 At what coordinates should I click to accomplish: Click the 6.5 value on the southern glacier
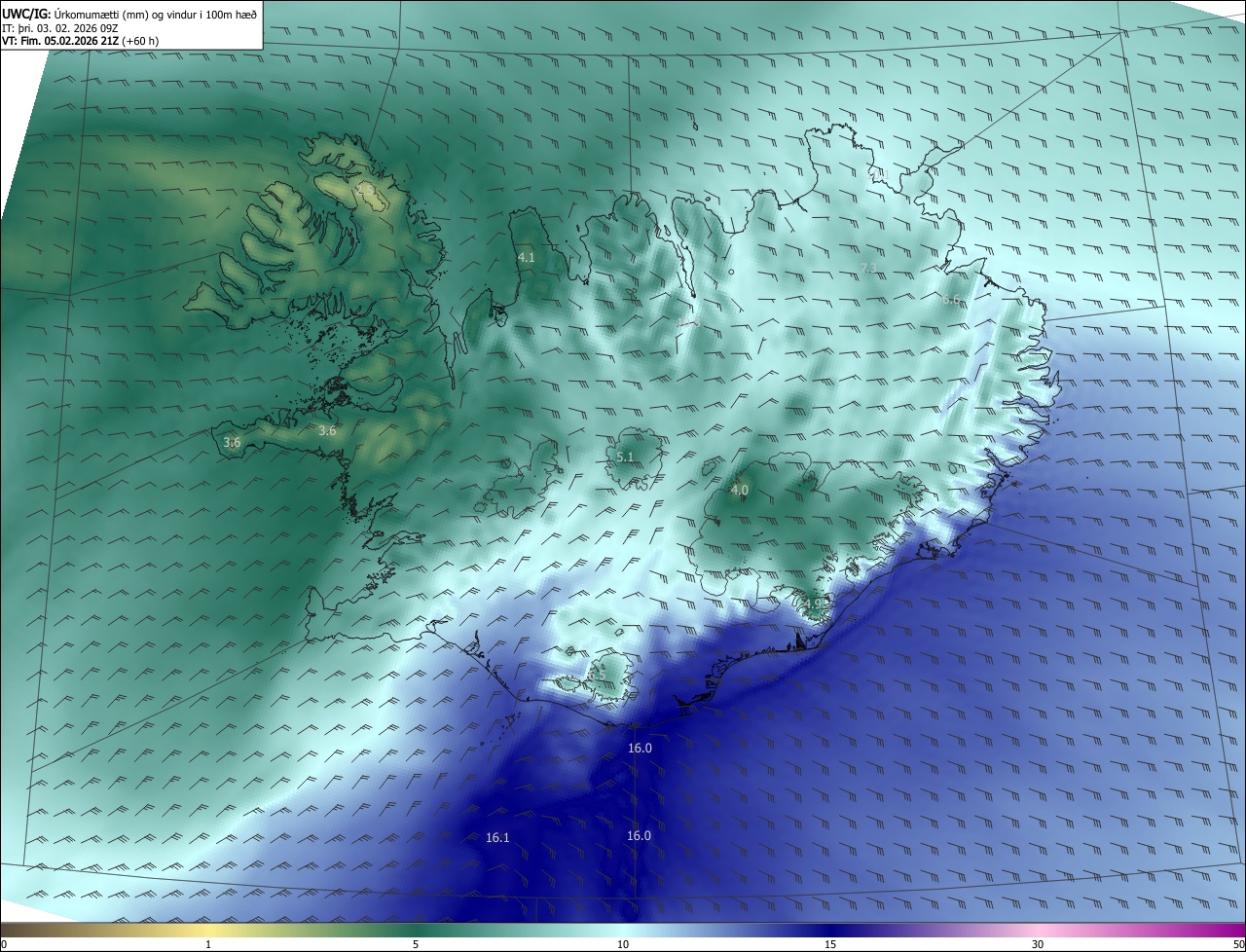[x=597, y=675]
